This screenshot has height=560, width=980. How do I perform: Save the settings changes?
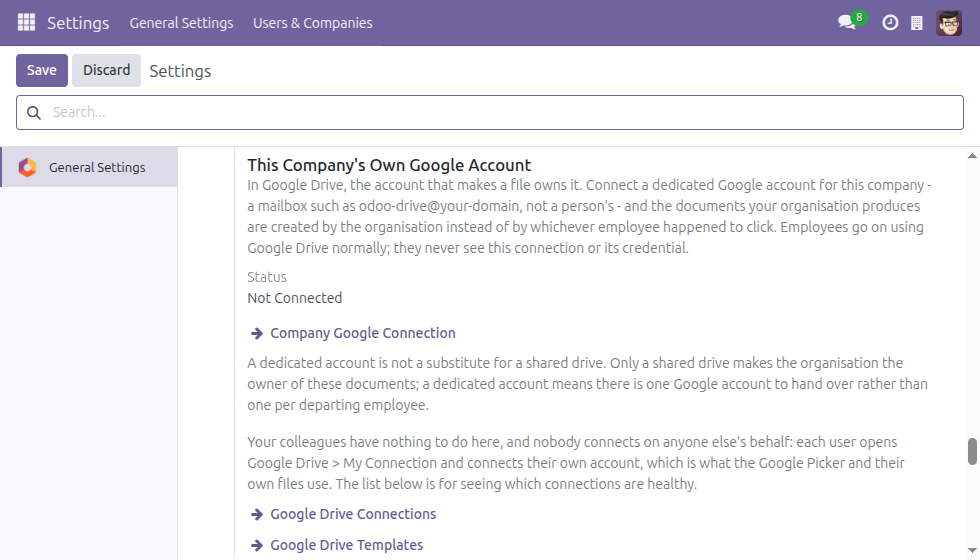click(x=42, y=70)
